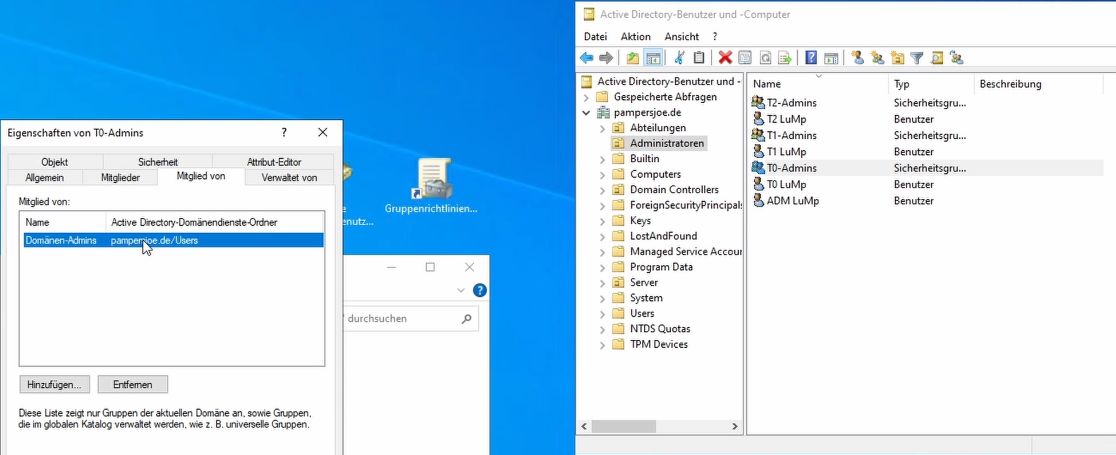Expand the Domain Controllers folder
The height and width of the screenshot is (455, 1116).
[x=602, y=190]
